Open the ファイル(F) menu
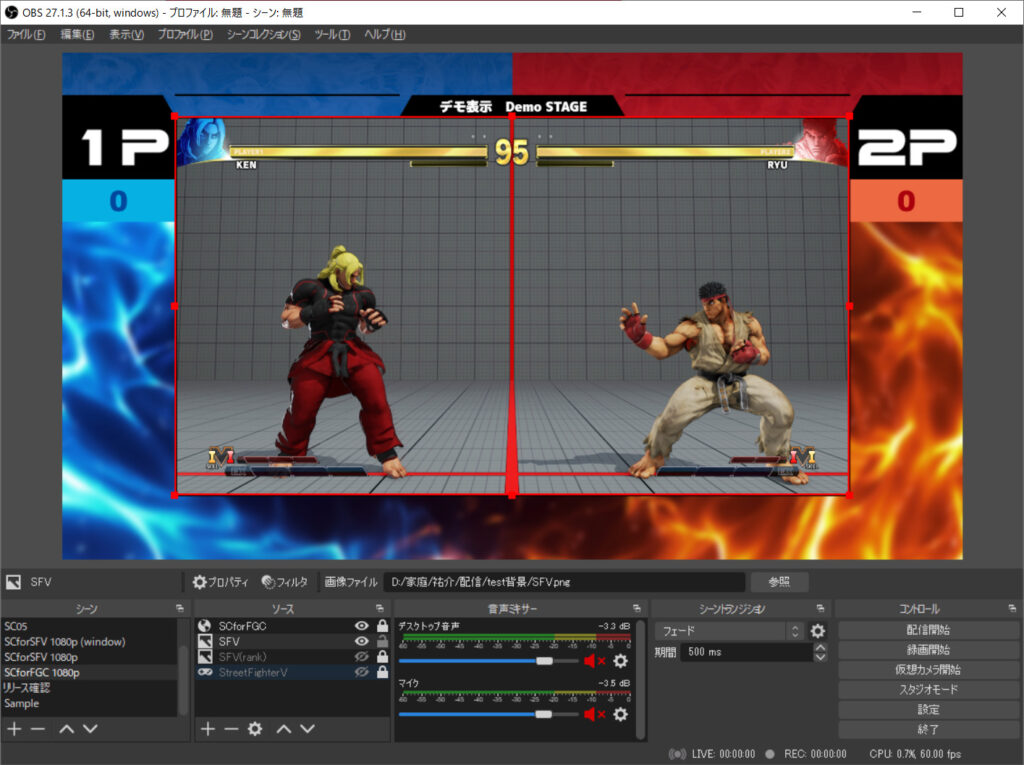The width and height of the screenshot is (1024, 765). tap(26, 35)
